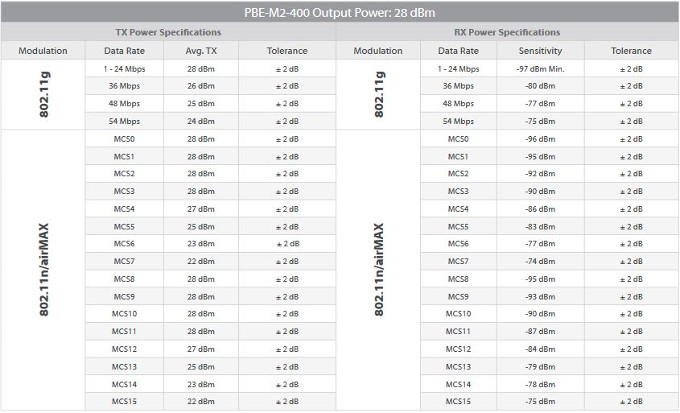
Task: Select the RX-side '802.11n/airMAX' label
Action: (x=379, y=270)
